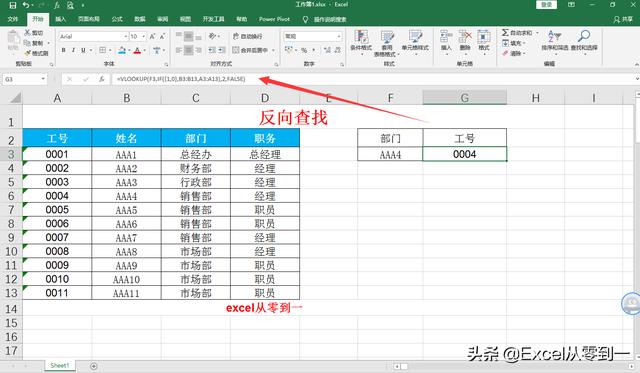
Task: Toggle Wrap Text (自动换行)
Action: tap(247, 36)
